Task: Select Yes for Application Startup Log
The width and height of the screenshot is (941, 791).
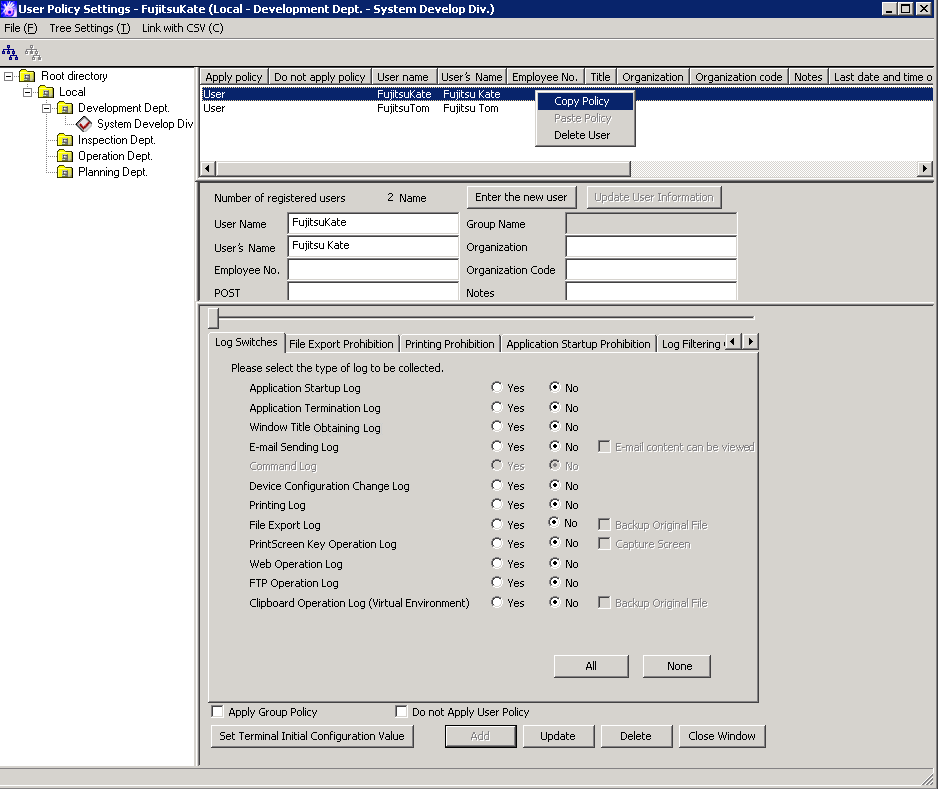Action: (497, 388)
